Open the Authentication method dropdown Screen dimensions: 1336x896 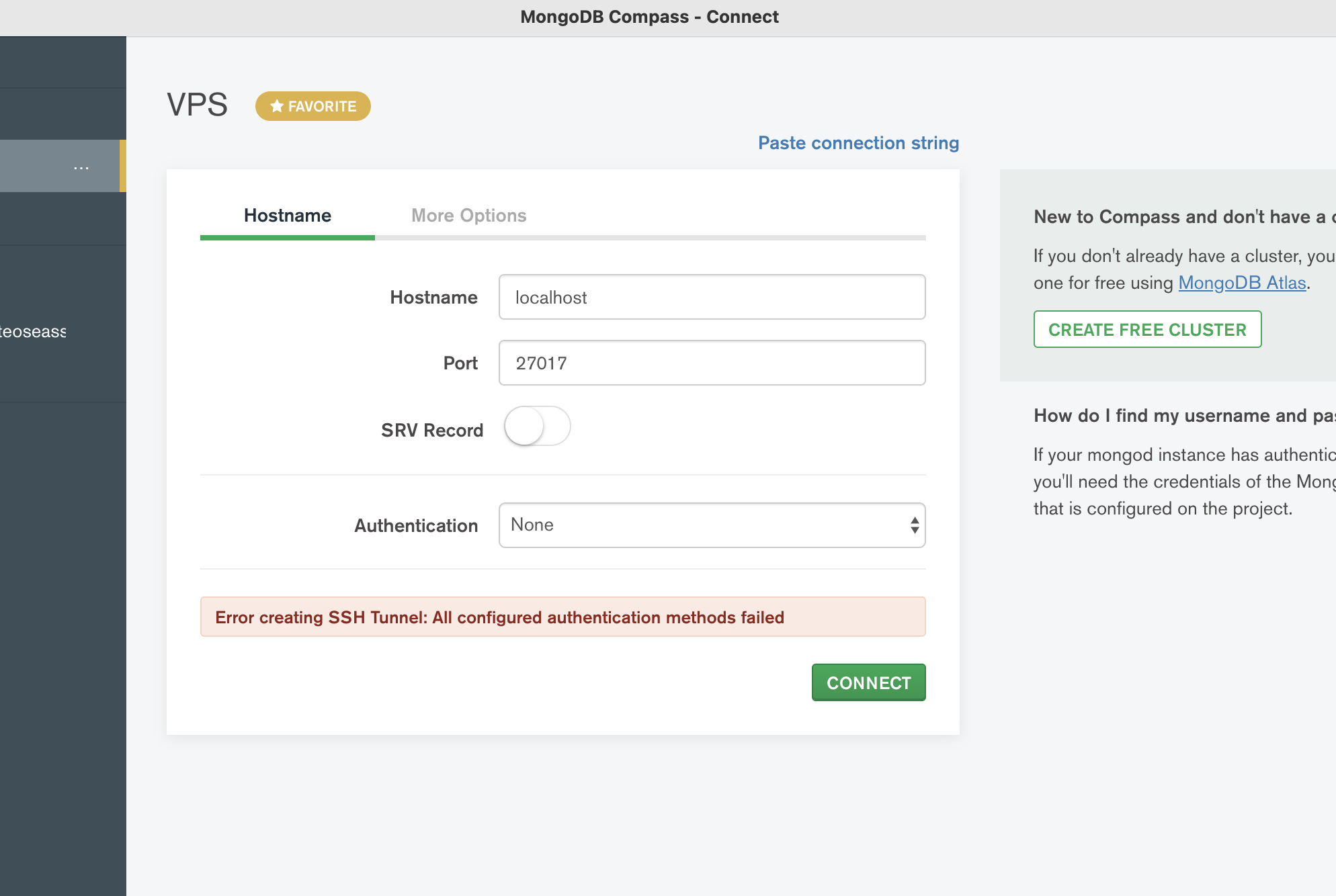tap(712, 525)
